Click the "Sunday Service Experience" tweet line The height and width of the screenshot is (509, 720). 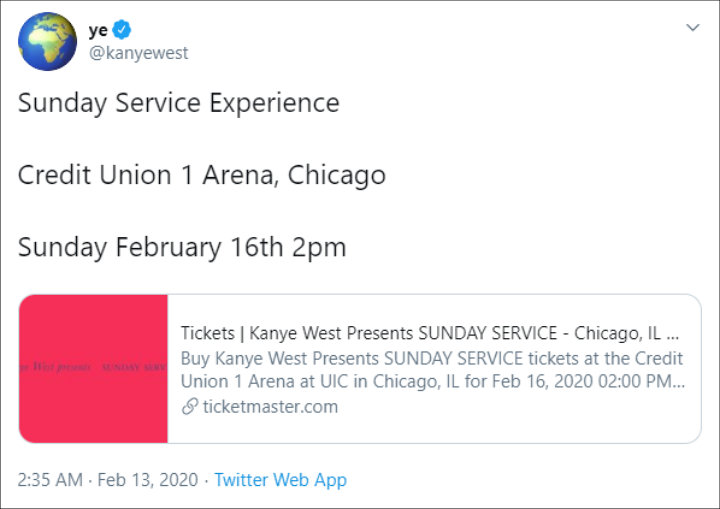click(179, 103)
